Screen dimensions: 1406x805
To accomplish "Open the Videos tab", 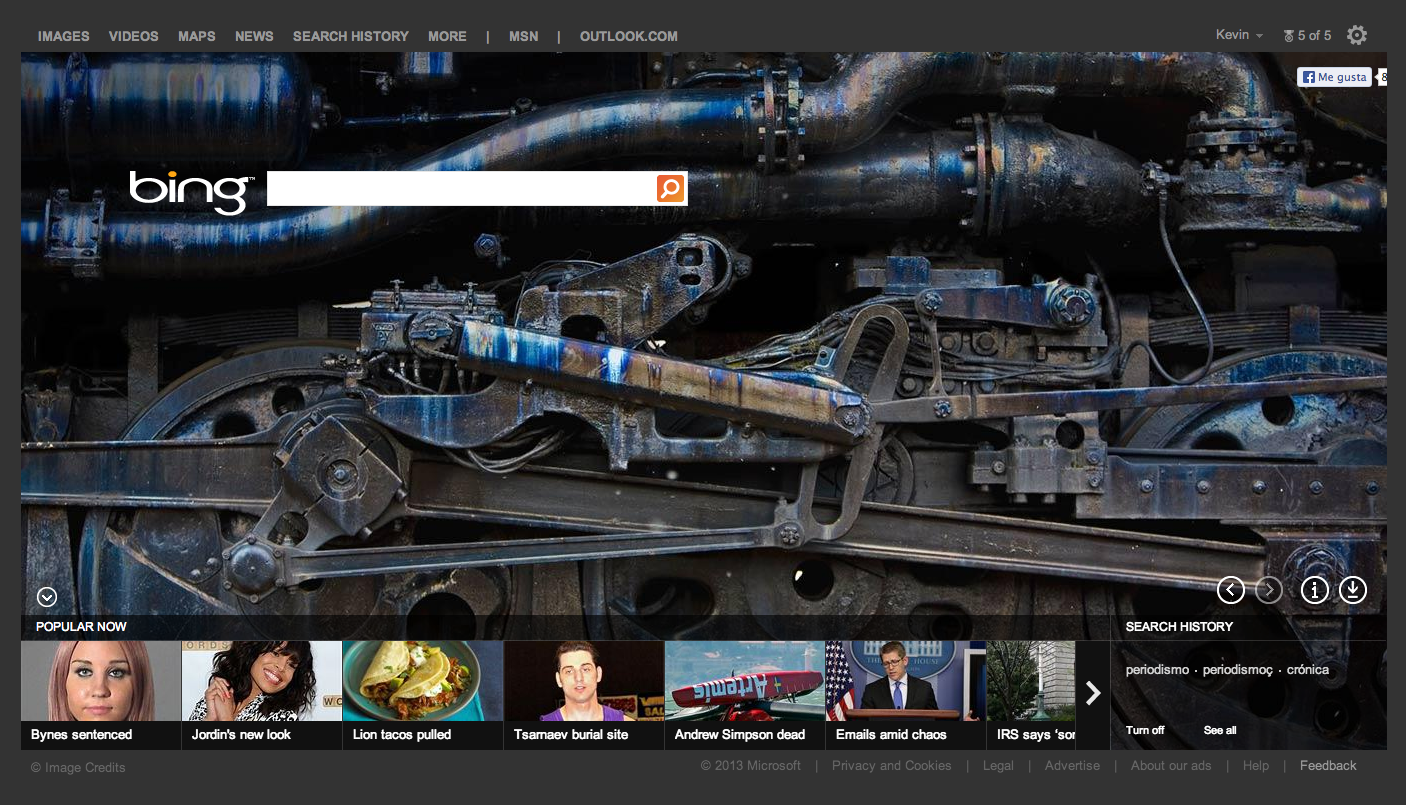I will tap(134, 36).
